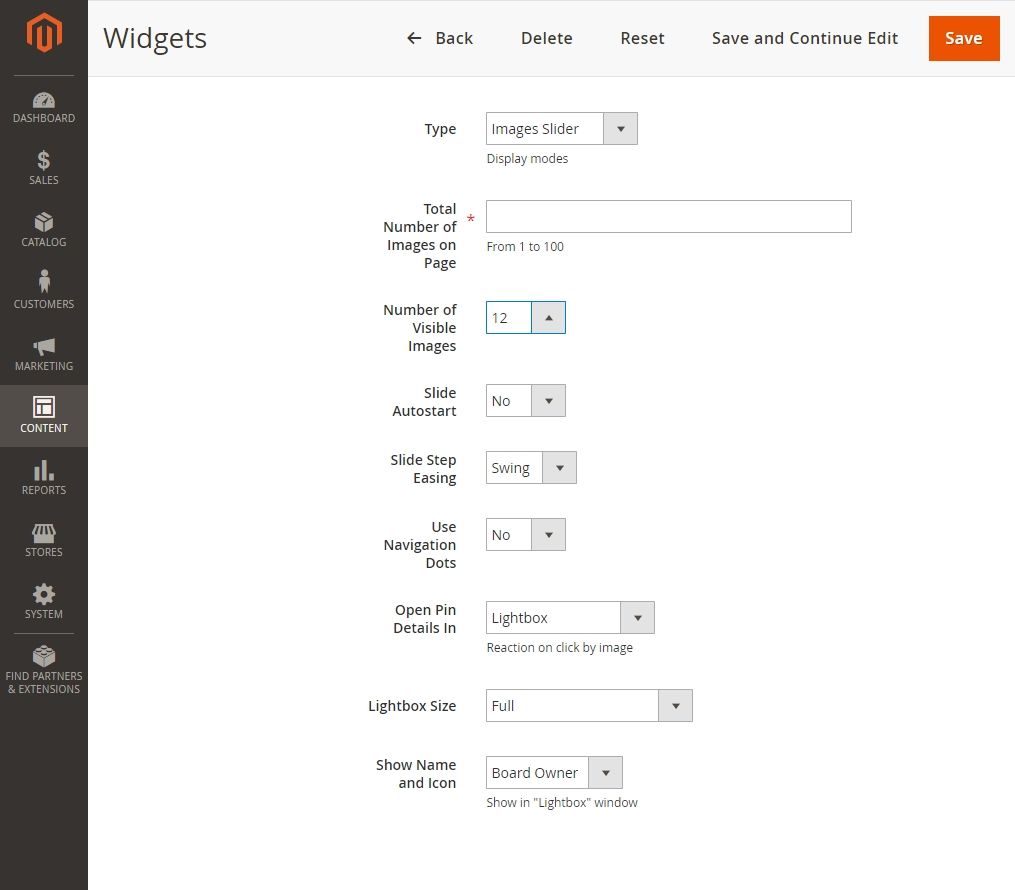The image size is (1015, 890).
Task: Open the Customers person icon
Action: (x=44, y=281)
